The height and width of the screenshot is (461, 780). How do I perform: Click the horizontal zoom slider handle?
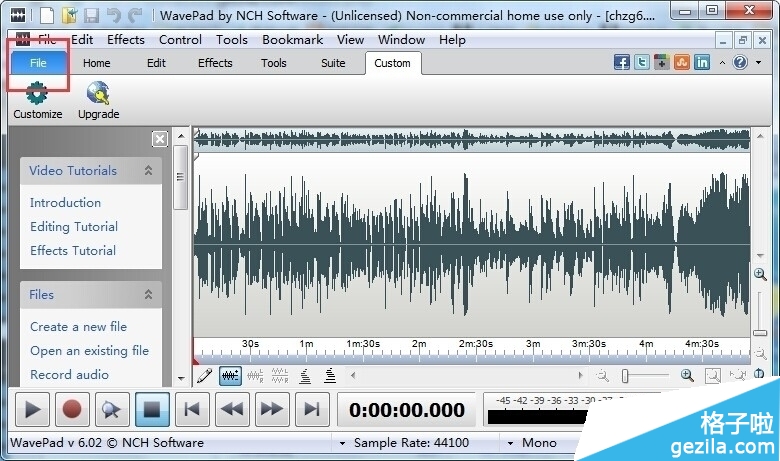pyautogui.click(x=625, y=376)
